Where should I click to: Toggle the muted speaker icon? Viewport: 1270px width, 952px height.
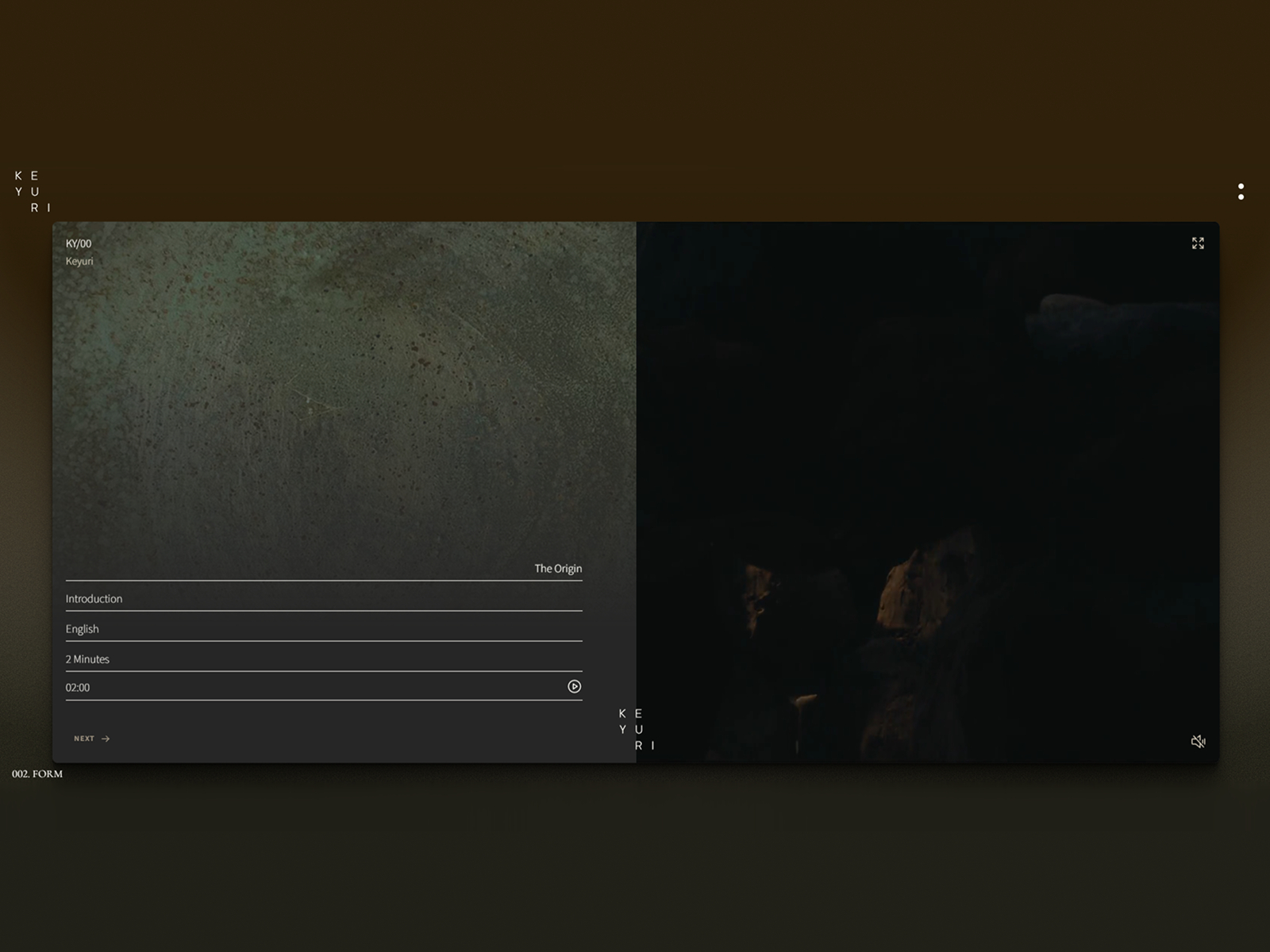(x=1198, y=741)
